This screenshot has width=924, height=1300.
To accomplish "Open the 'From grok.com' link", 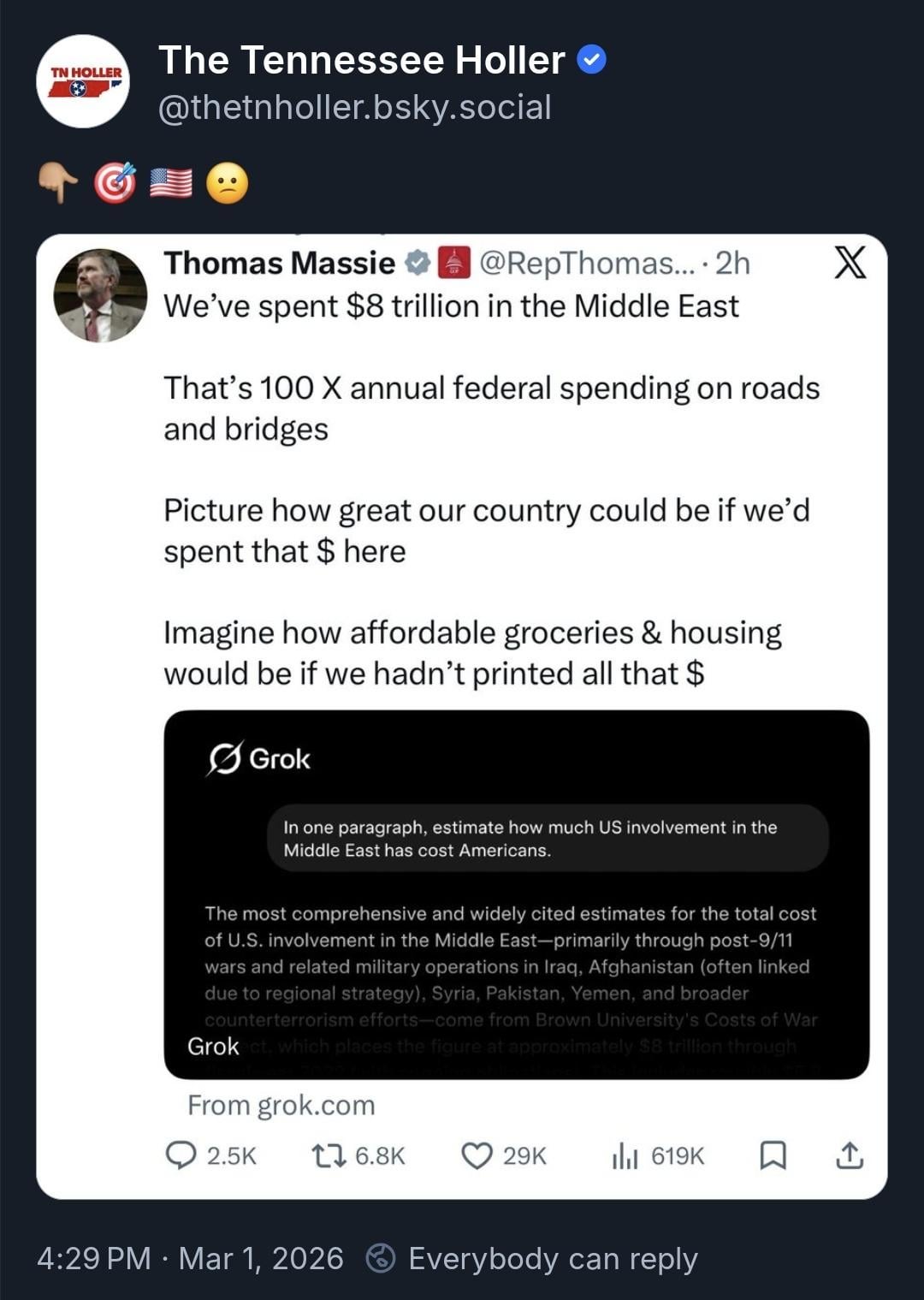I will 281,1105.
